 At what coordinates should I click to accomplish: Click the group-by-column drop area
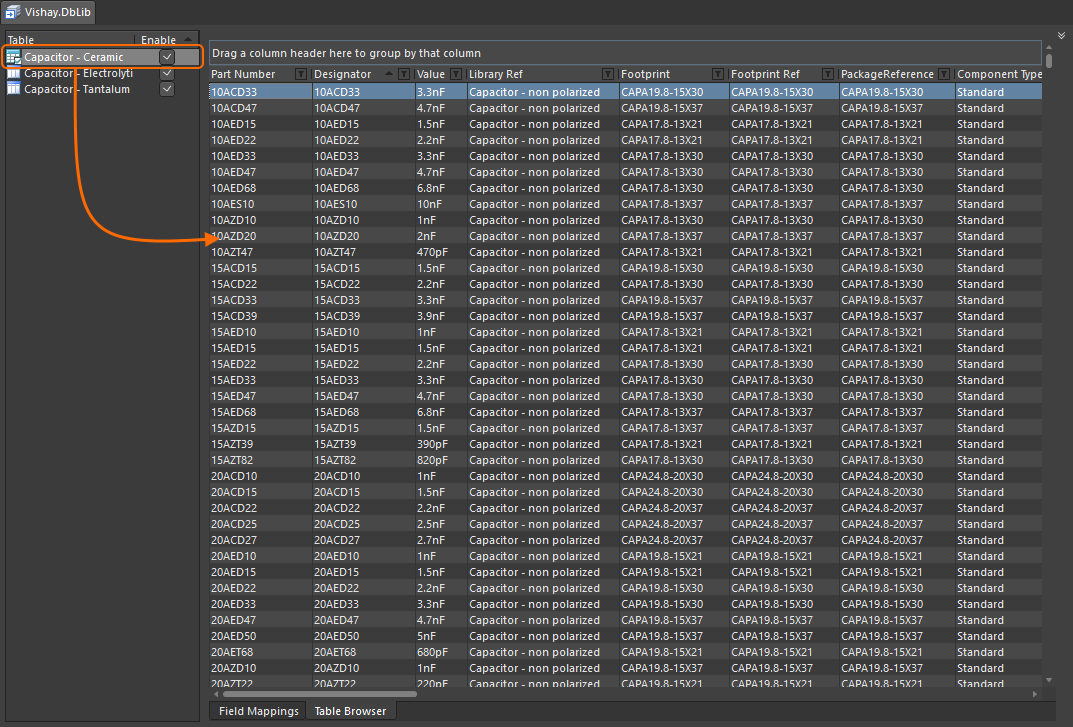[x=625, y=53]
